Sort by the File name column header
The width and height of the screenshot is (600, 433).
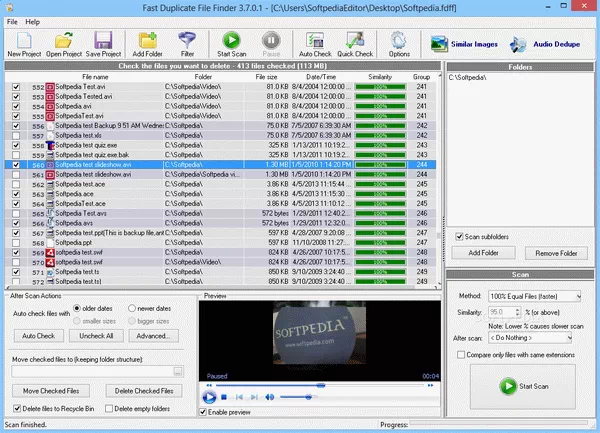pyautogui.click(x=95, y=77)
